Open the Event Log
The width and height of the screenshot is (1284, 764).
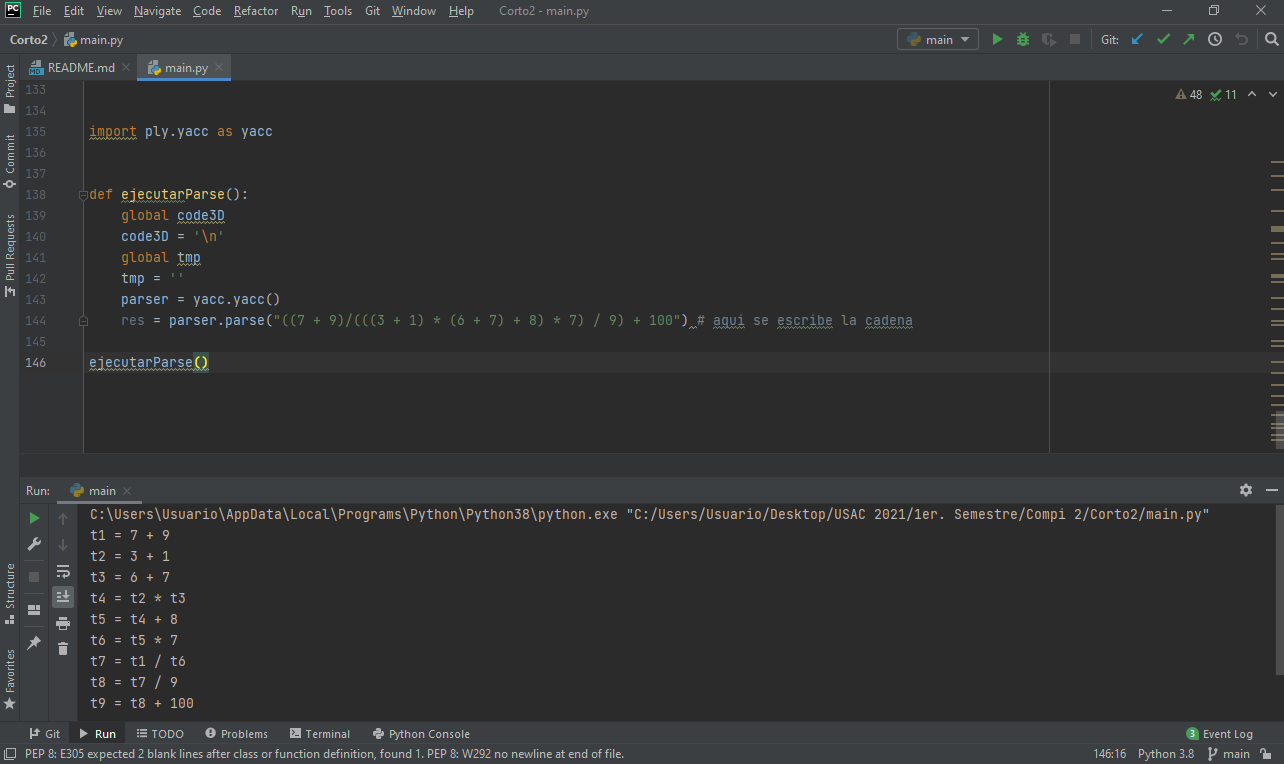1221,733
